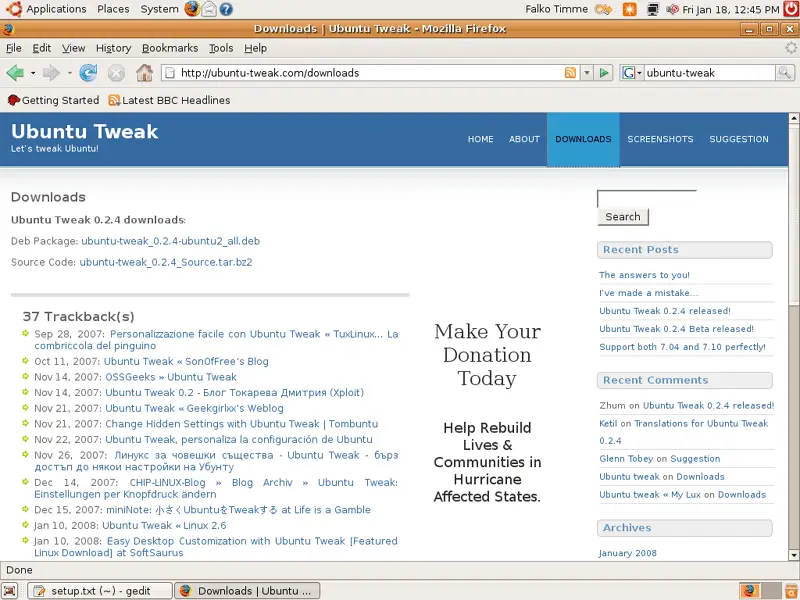
Task: Open the History menu
Action: coord(113,48)
